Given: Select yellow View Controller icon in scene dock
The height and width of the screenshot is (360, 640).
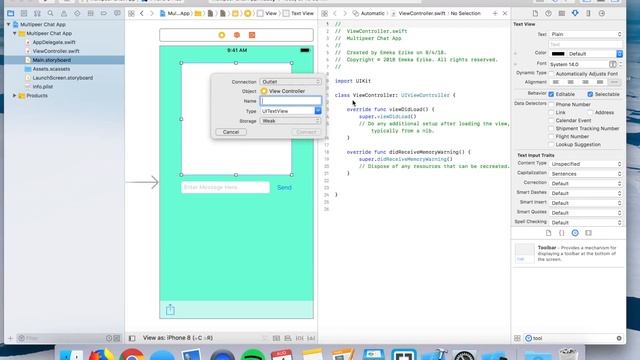Looking at the screenshot, I should point(222,35).
